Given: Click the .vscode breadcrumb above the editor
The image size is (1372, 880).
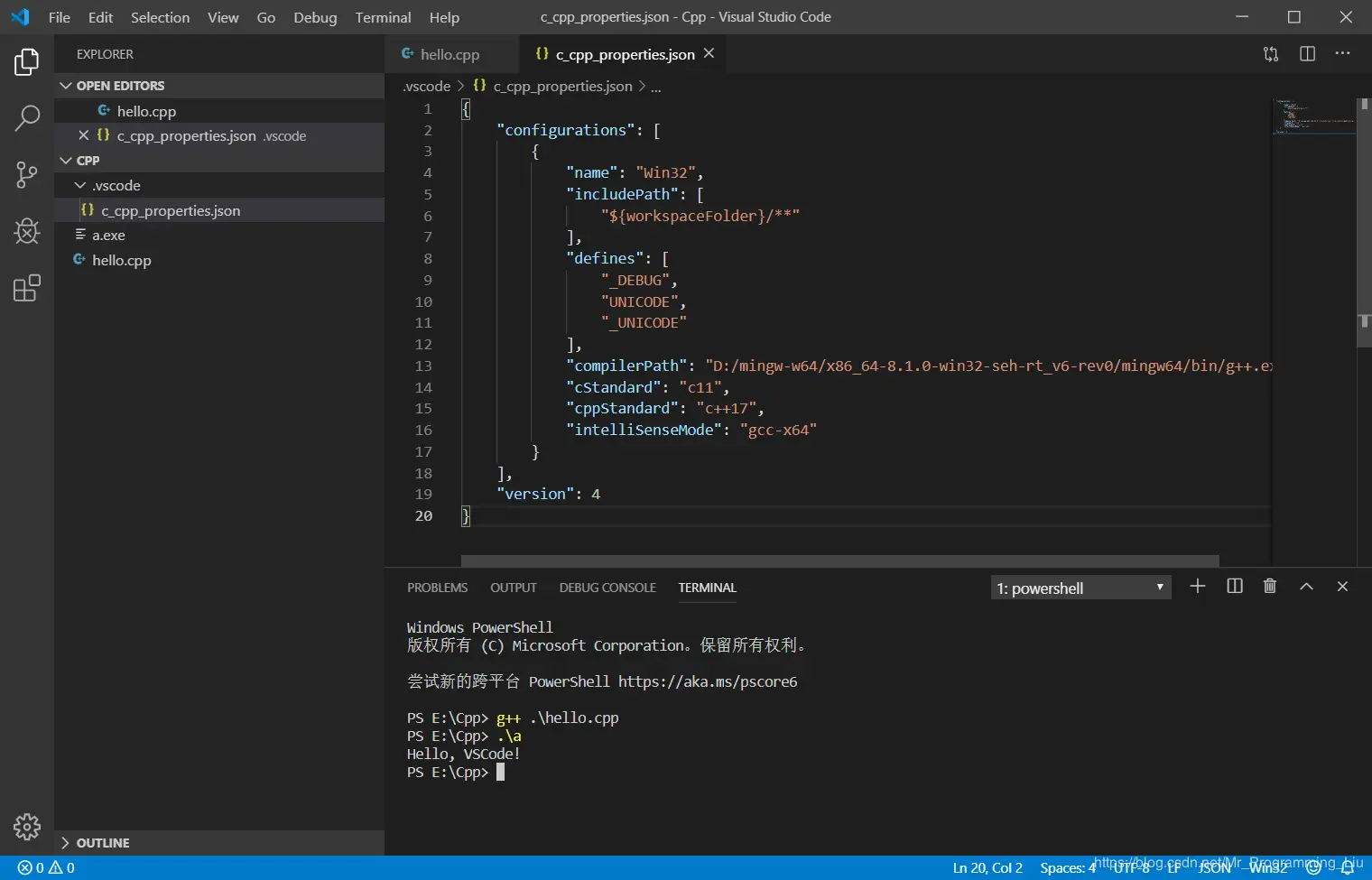Looking at the screenshot, I should tap(427, 87).
